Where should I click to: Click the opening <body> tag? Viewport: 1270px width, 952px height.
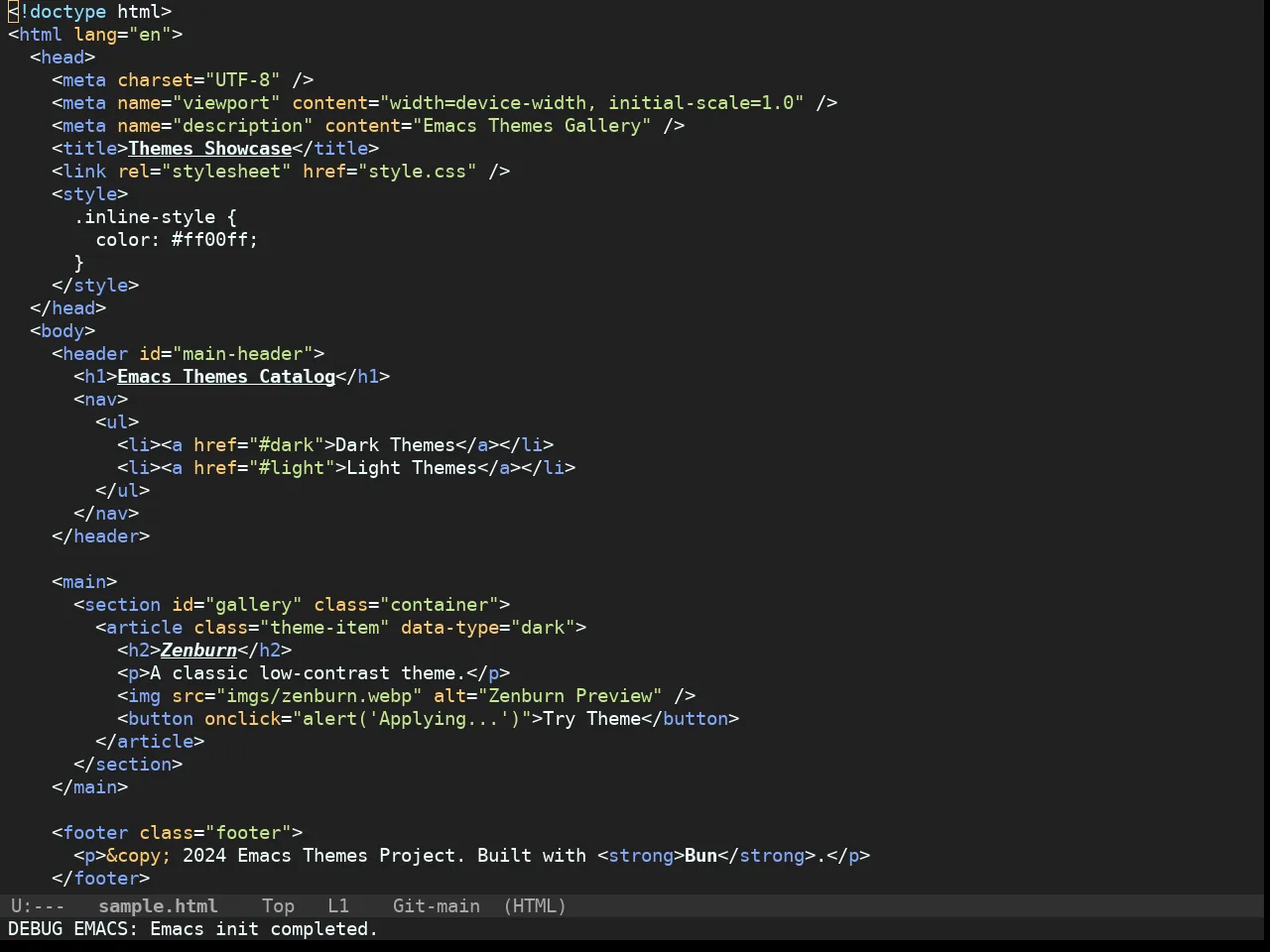tap(63, 331)
